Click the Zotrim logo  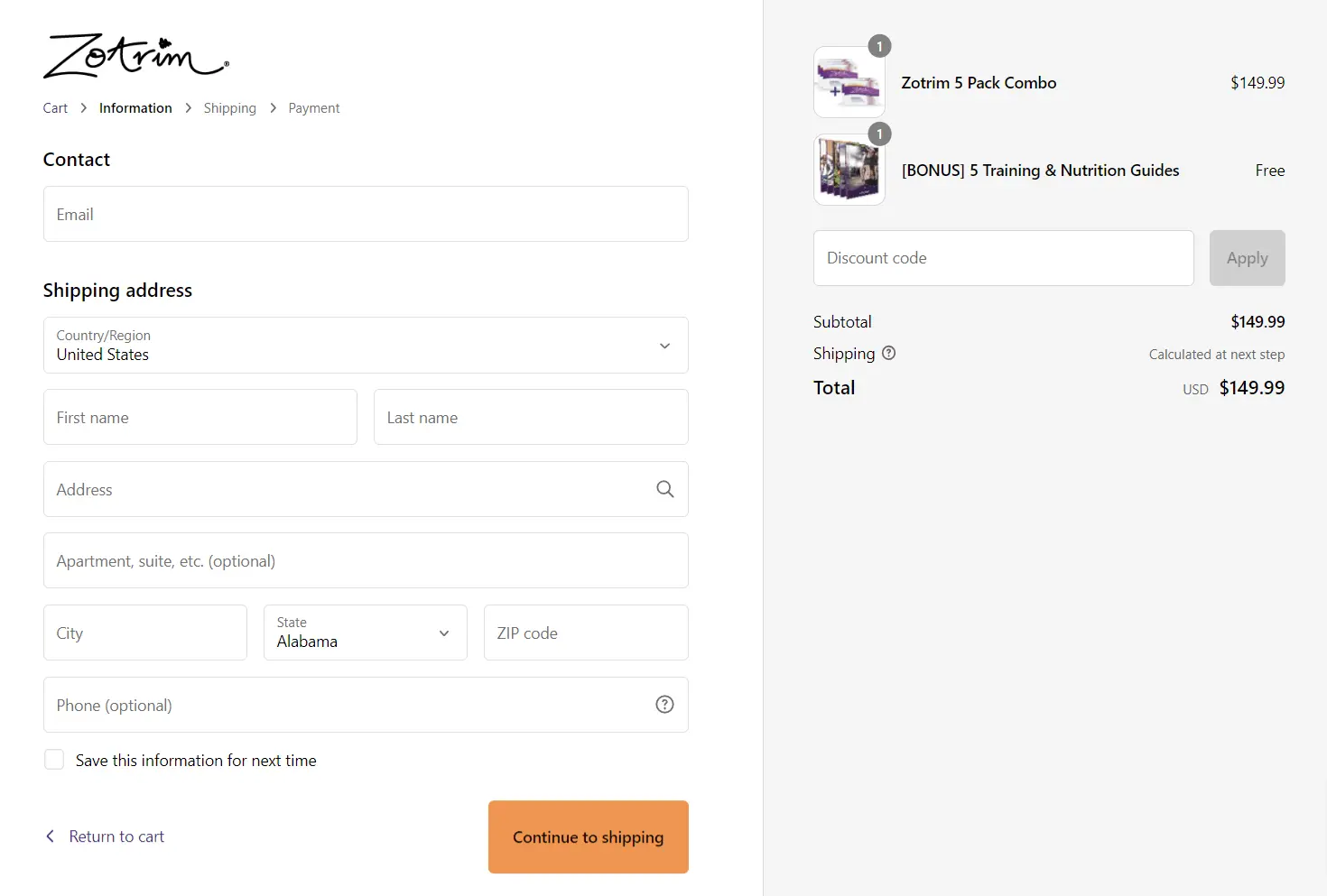coord(136,56)
